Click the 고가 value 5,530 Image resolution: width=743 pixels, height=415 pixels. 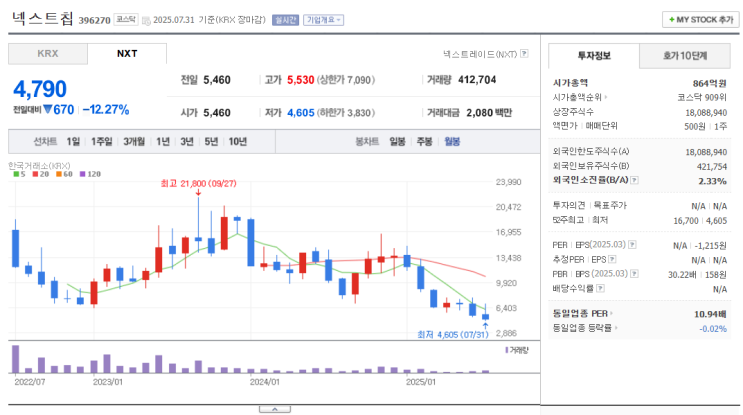point(300,80)
